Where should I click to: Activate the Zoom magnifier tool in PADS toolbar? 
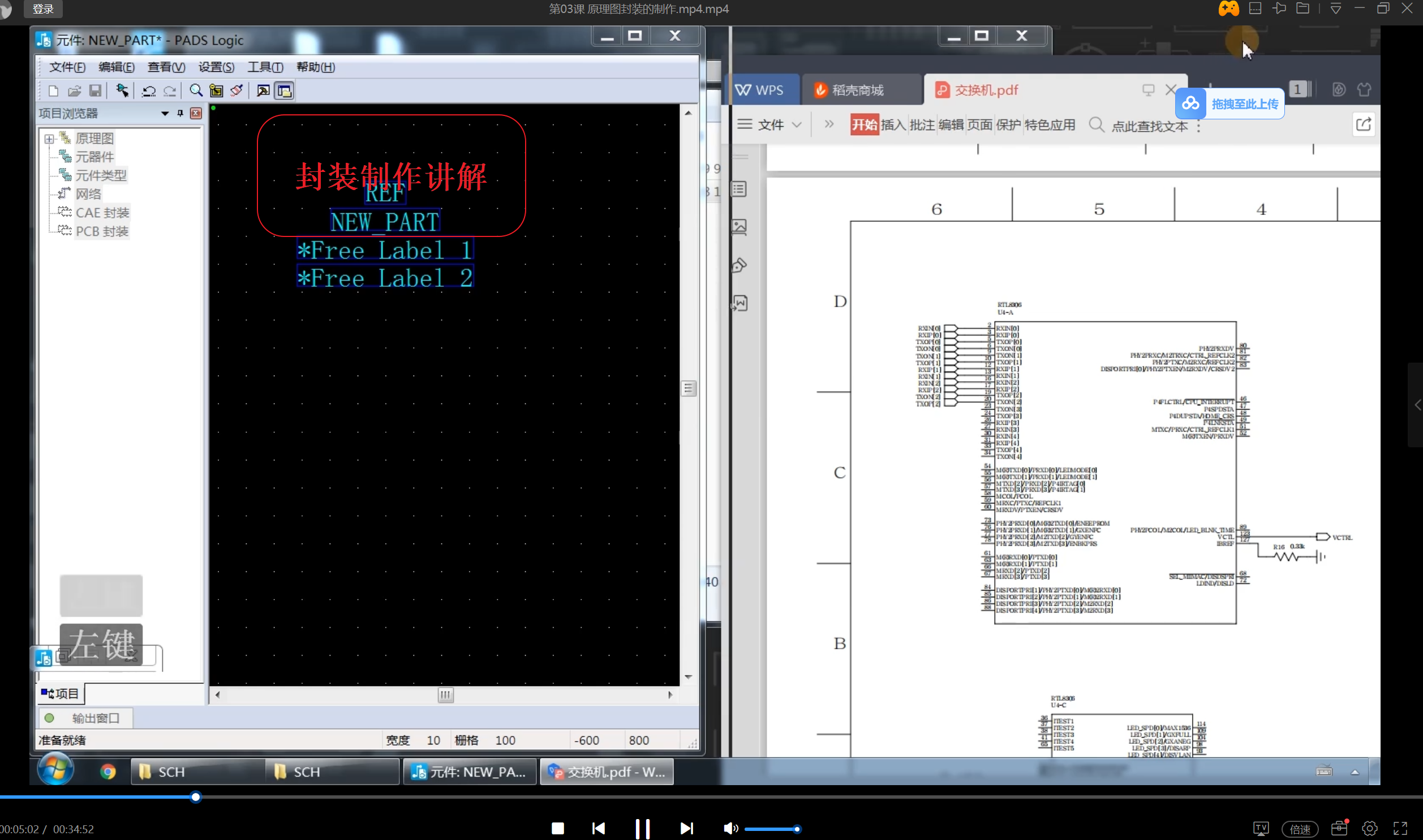pyautogui.click(x=196, y=91)
